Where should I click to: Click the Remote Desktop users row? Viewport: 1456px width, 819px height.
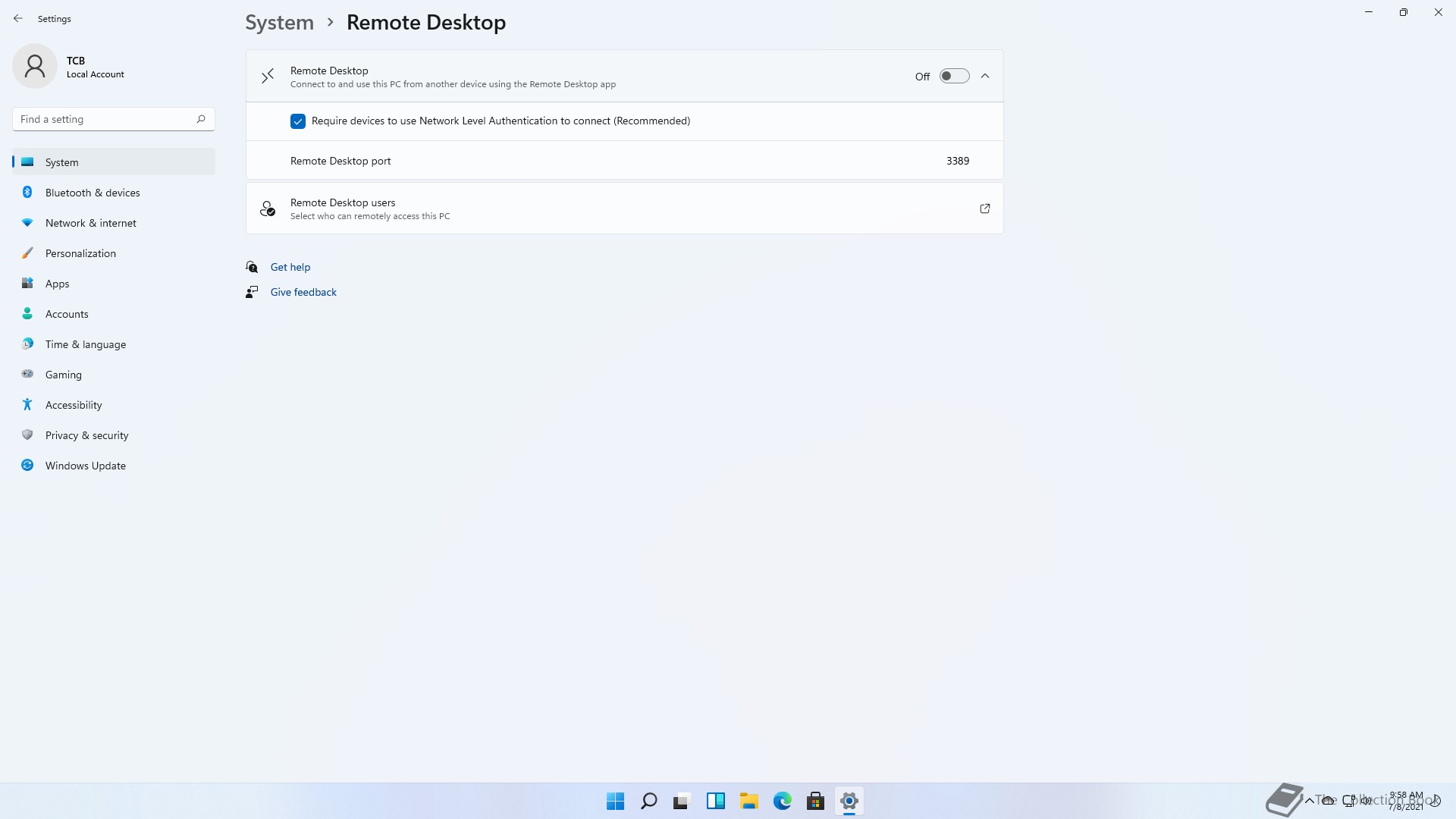tap(624, 209)
